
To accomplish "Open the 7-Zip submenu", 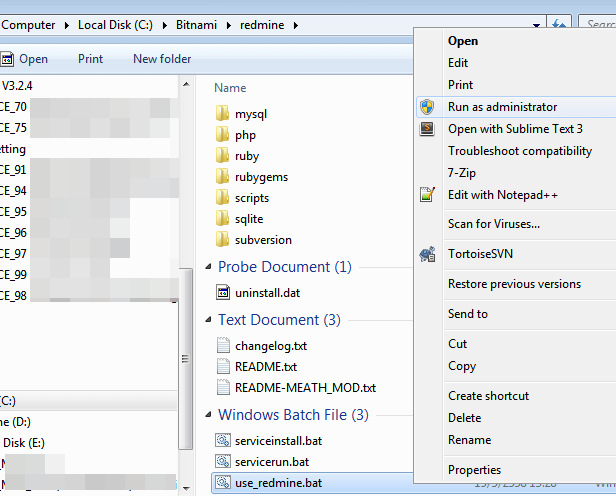I will pyautogui.click(x=462, y=173).
